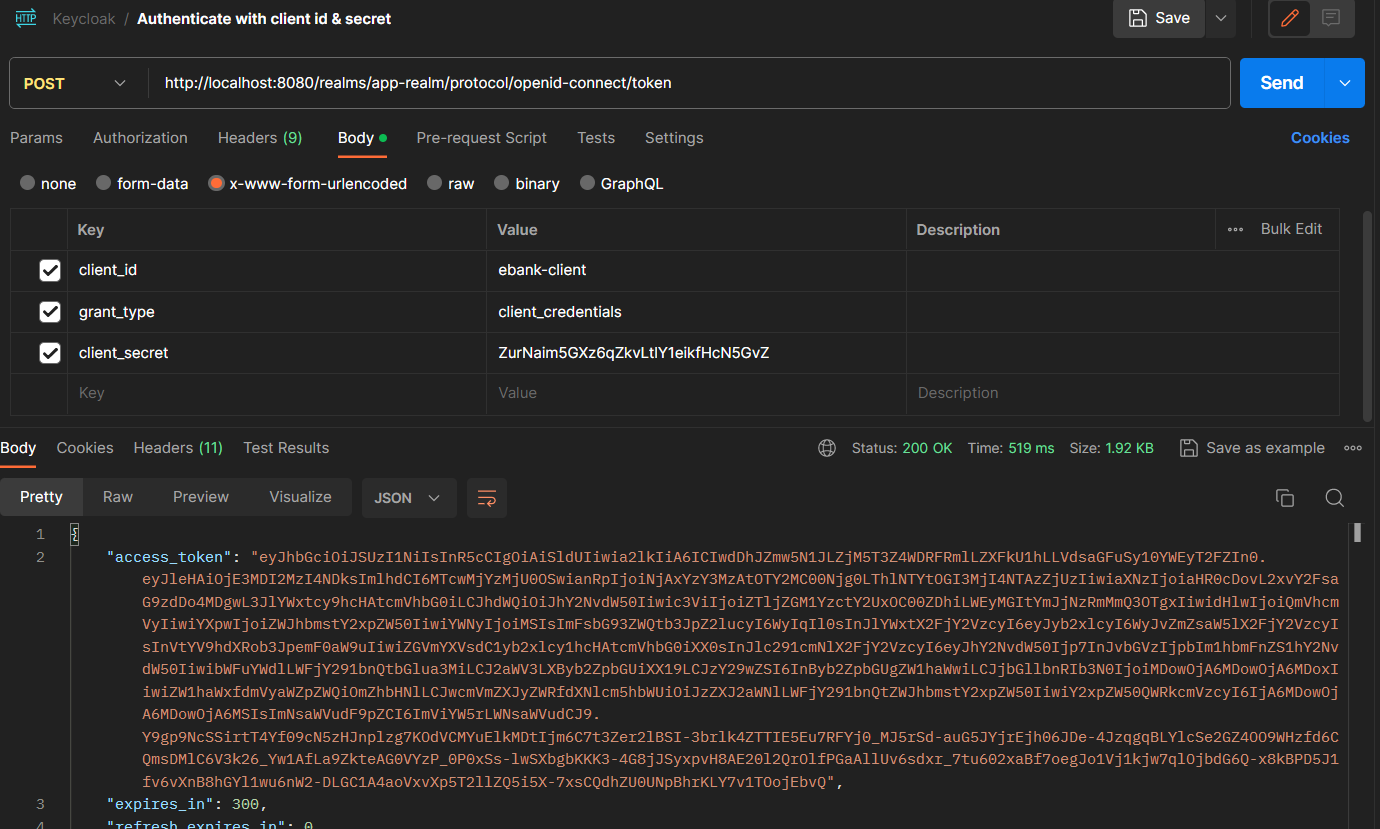Open the Save options dropdown arrow
1380x829 pixels.
(x=1221, y=18)
